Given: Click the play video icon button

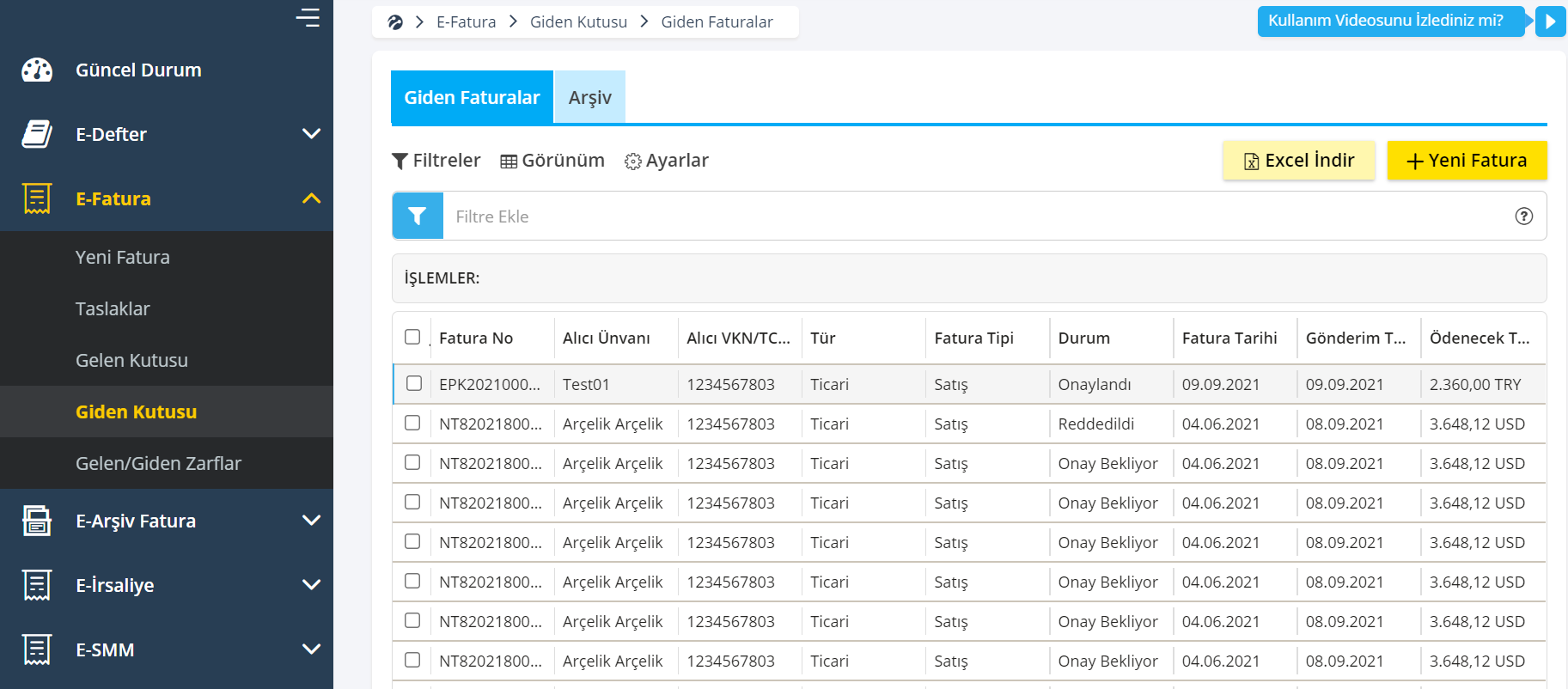Looking at the screenshot, I should click(1550, 21).
